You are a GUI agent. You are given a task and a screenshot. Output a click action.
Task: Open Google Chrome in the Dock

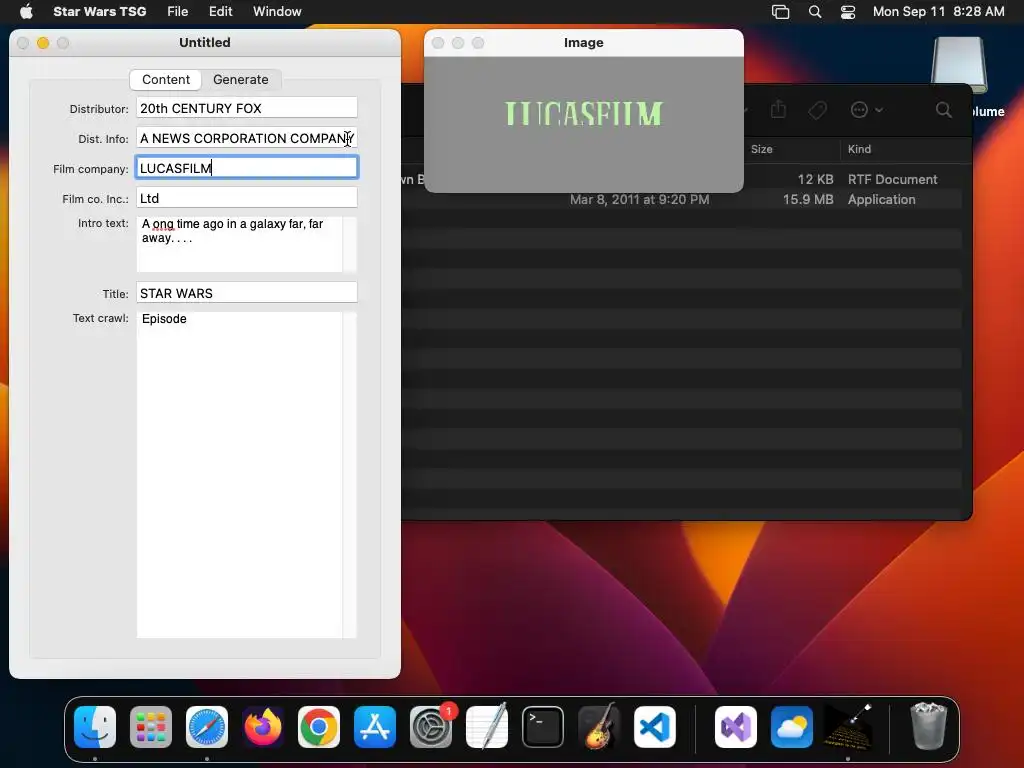[x=319, y=727]
